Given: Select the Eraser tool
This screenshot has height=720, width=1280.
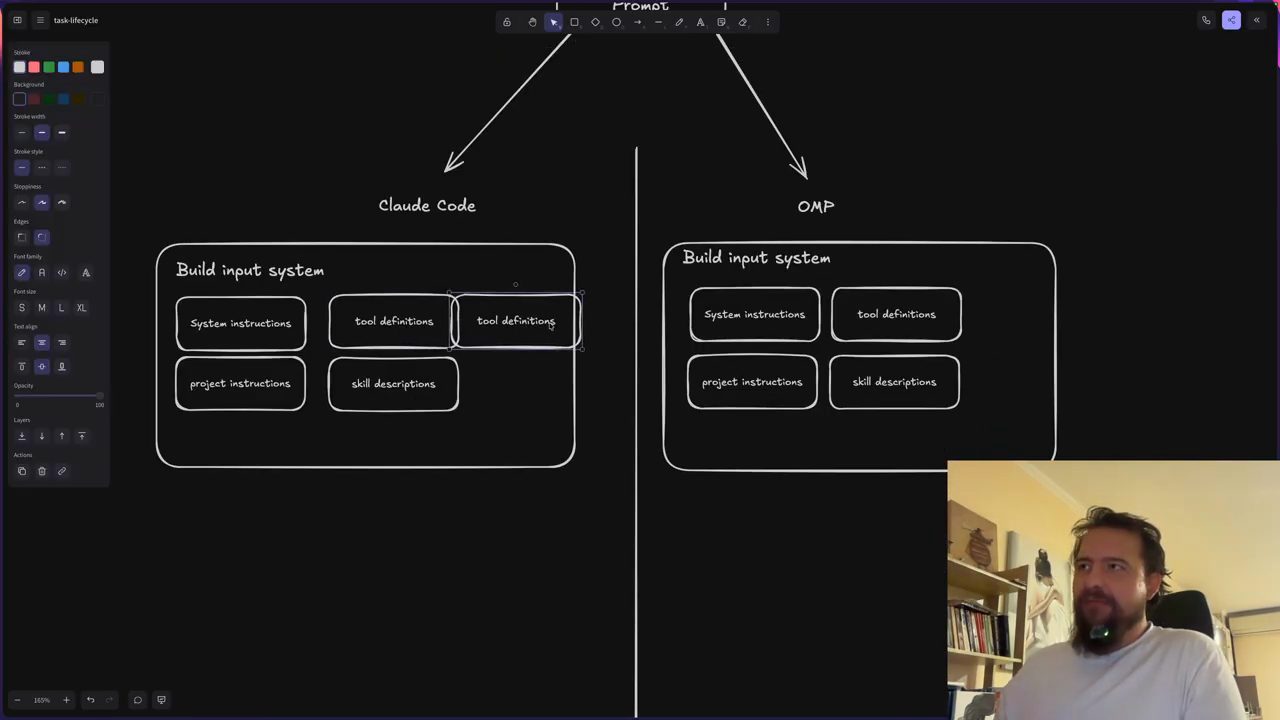Looking at the screenshot, I should (742, 22).
